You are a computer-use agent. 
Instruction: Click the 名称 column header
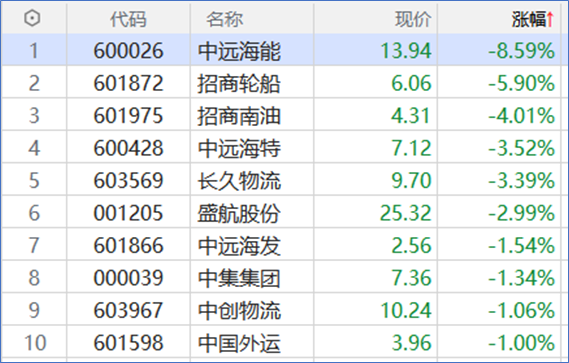225,19
